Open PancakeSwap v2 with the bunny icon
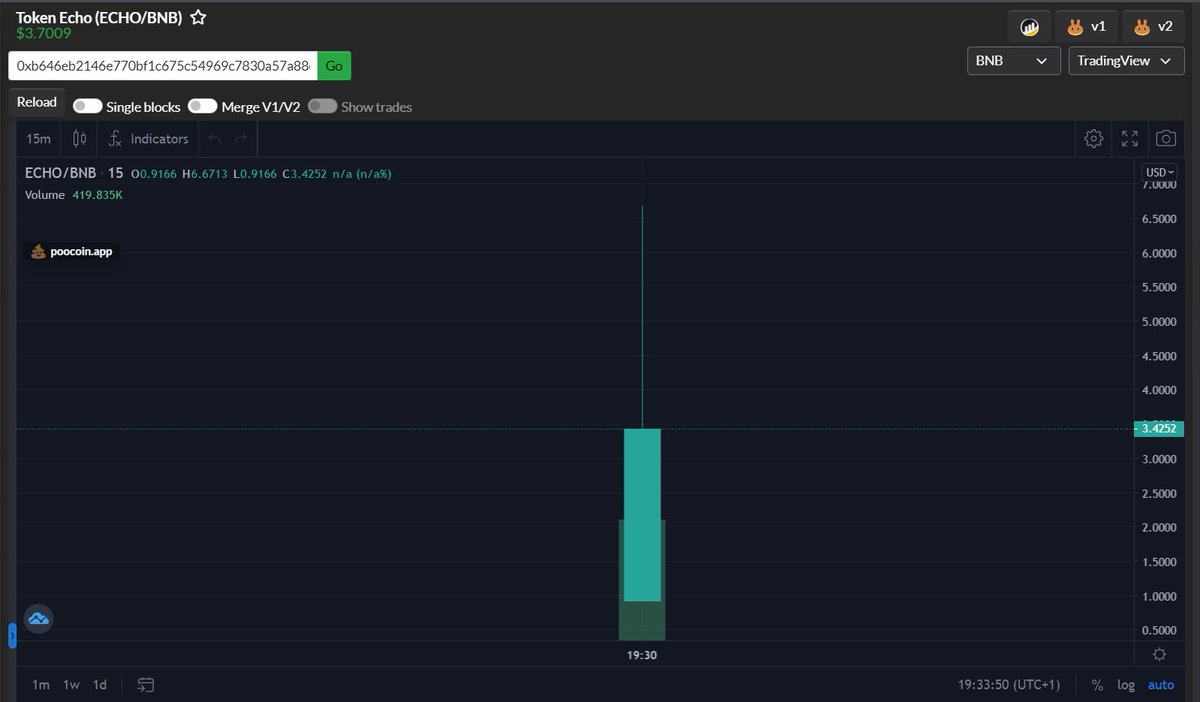1200x702 pixels. pyautogui.click(x=1152, y=26)
